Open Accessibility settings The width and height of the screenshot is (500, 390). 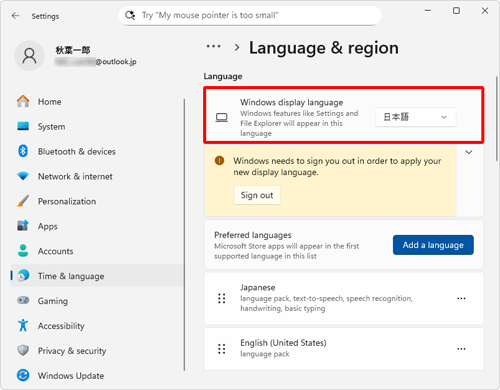click(97, 325)
